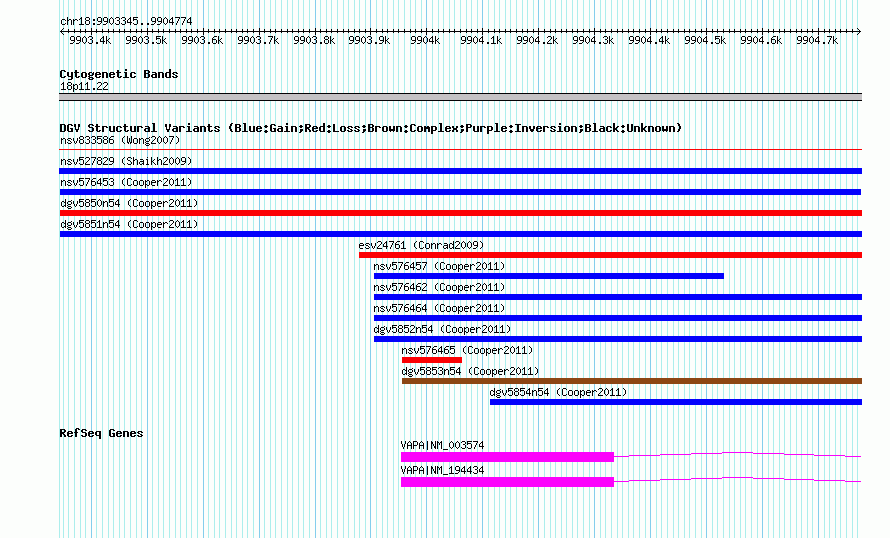Click the 9903.6k ruler tick label
The image size is (890, 538).
[x=202, y=40]
